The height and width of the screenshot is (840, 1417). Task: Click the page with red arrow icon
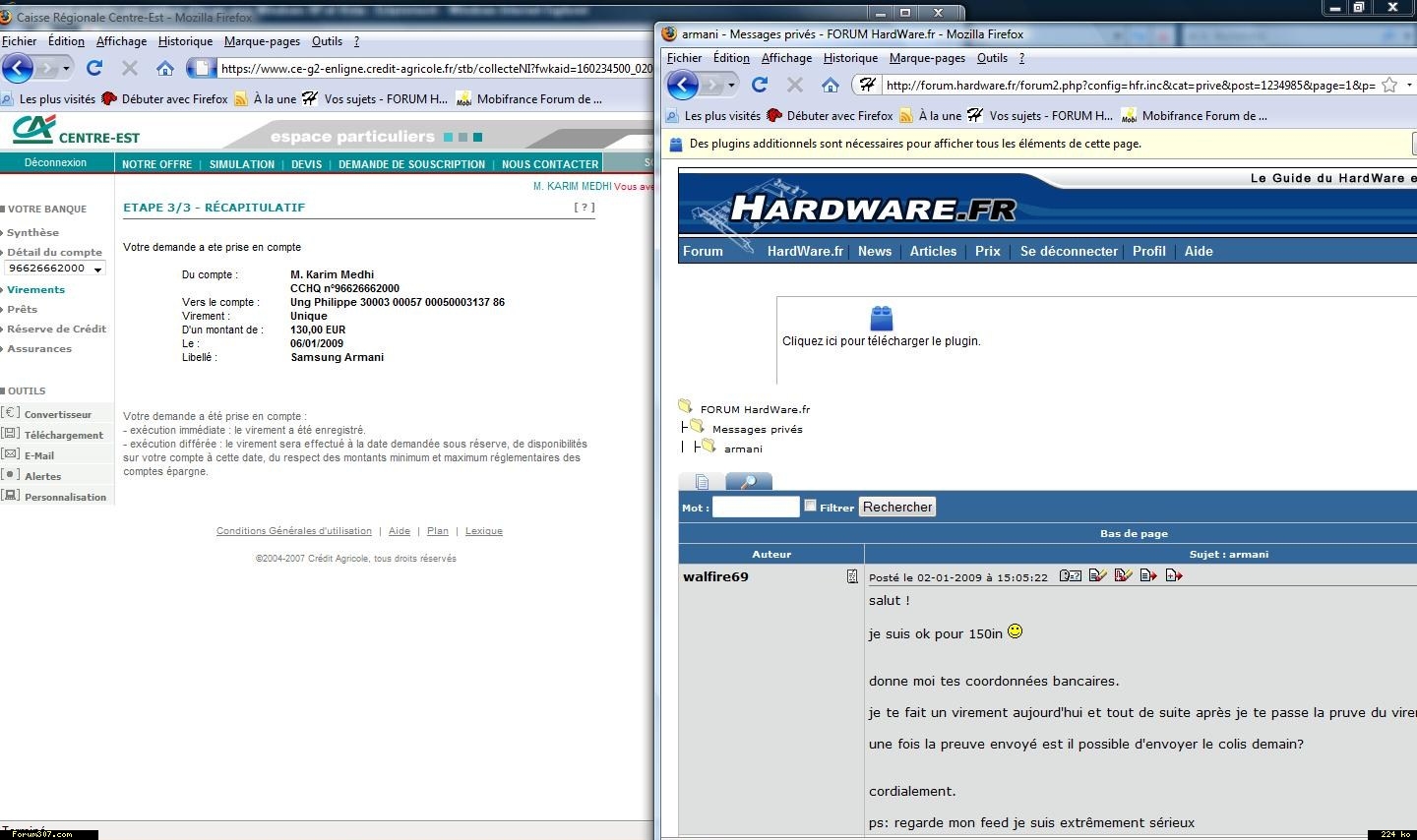(x=1148, y=575)
